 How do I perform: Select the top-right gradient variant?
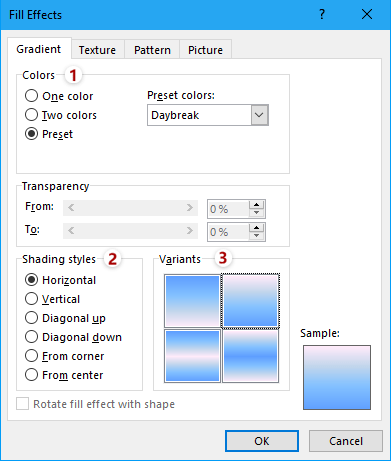pyautogui.click(x=250, y=301)
